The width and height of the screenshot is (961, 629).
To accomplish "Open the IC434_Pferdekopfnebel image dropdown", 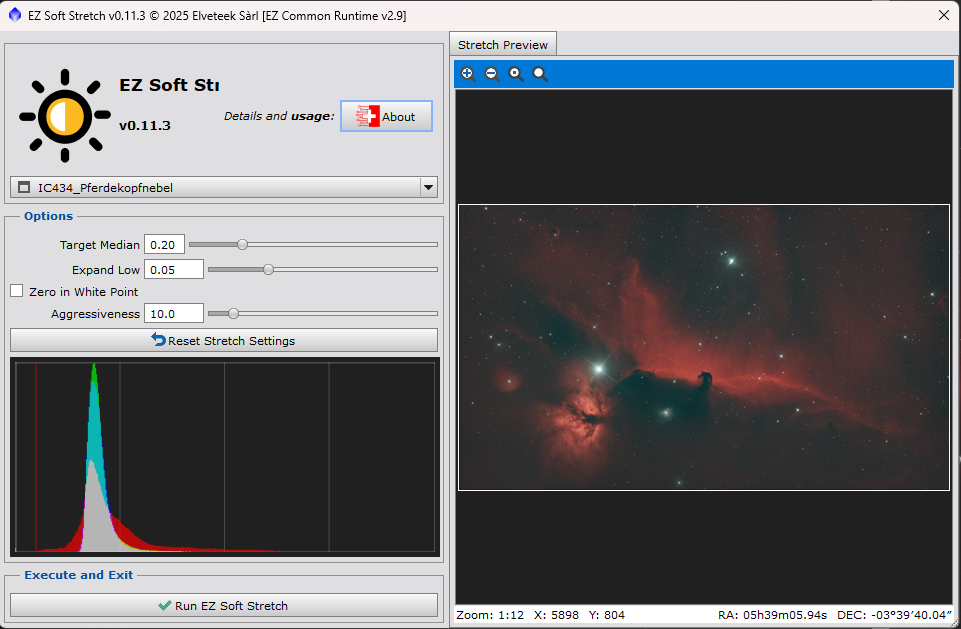I will pos(428,187).
